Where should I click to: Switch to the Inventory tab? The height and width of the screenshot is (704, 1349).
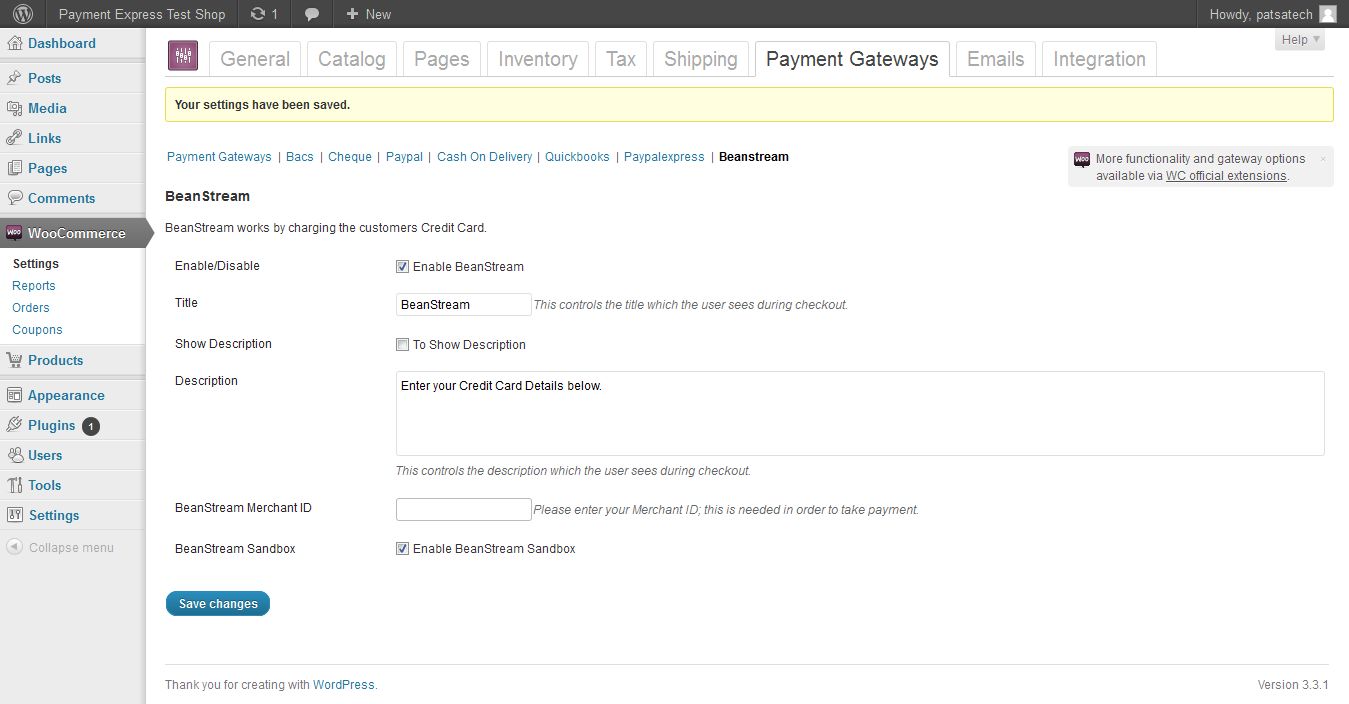point(538,59)
